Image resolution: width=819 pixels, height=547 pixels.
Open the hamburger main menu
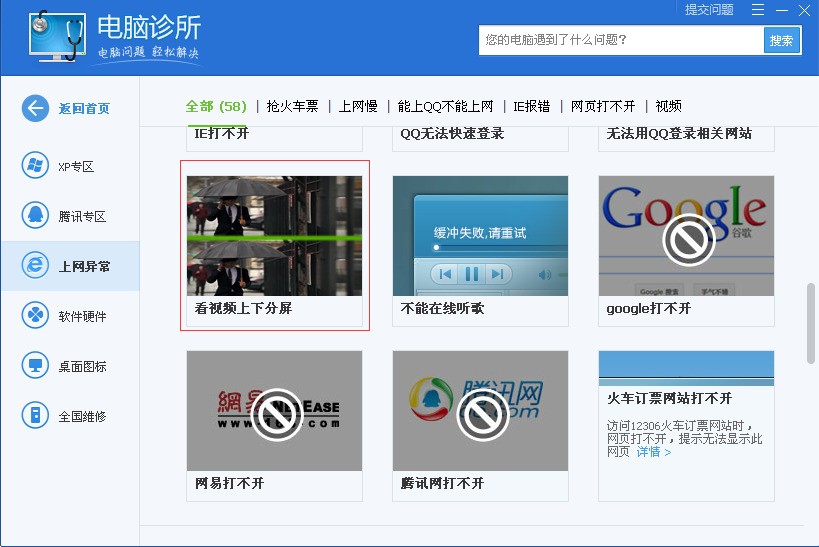(758, 10)
